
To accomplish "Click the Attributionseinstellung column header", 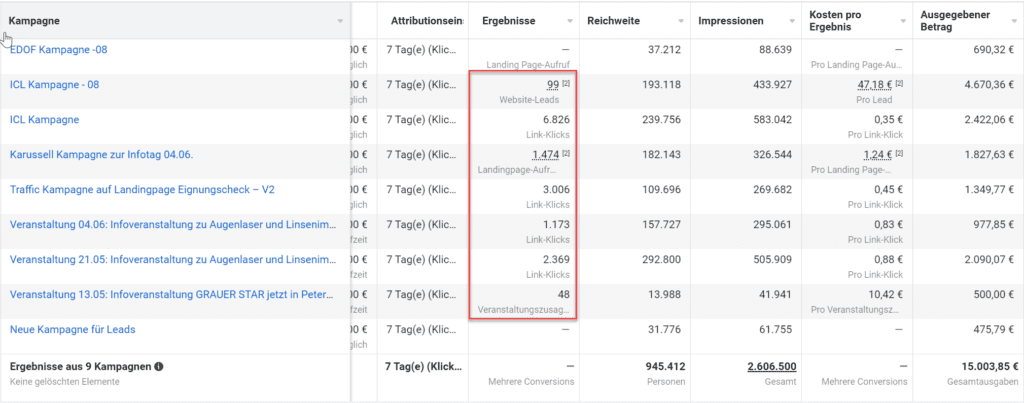I will point(427,21).
